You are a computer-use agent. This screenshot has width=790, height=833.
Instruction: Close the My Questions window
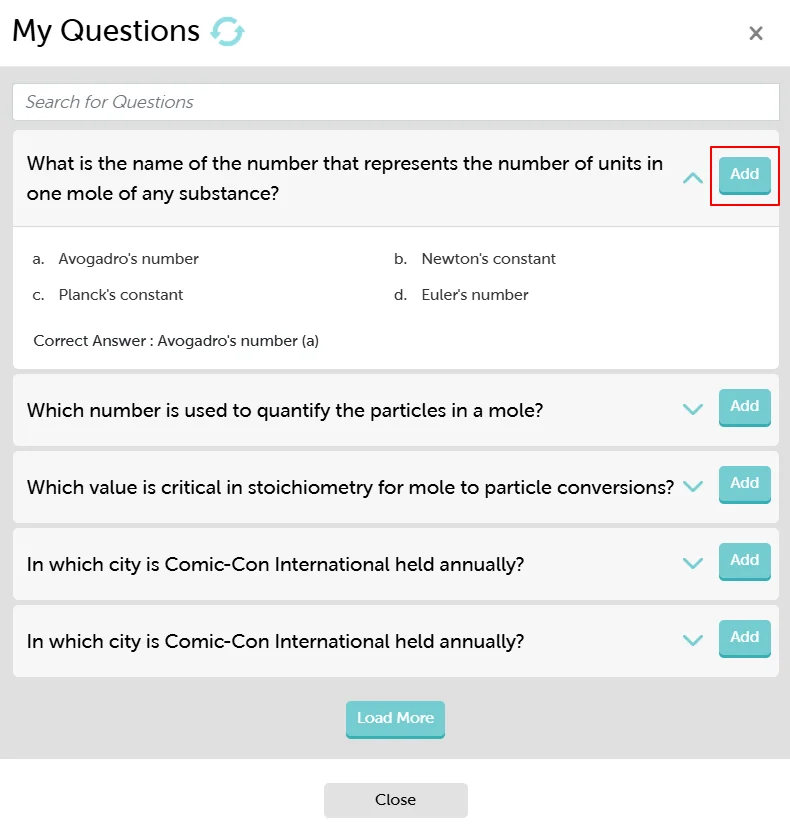(x=395, y=799)
